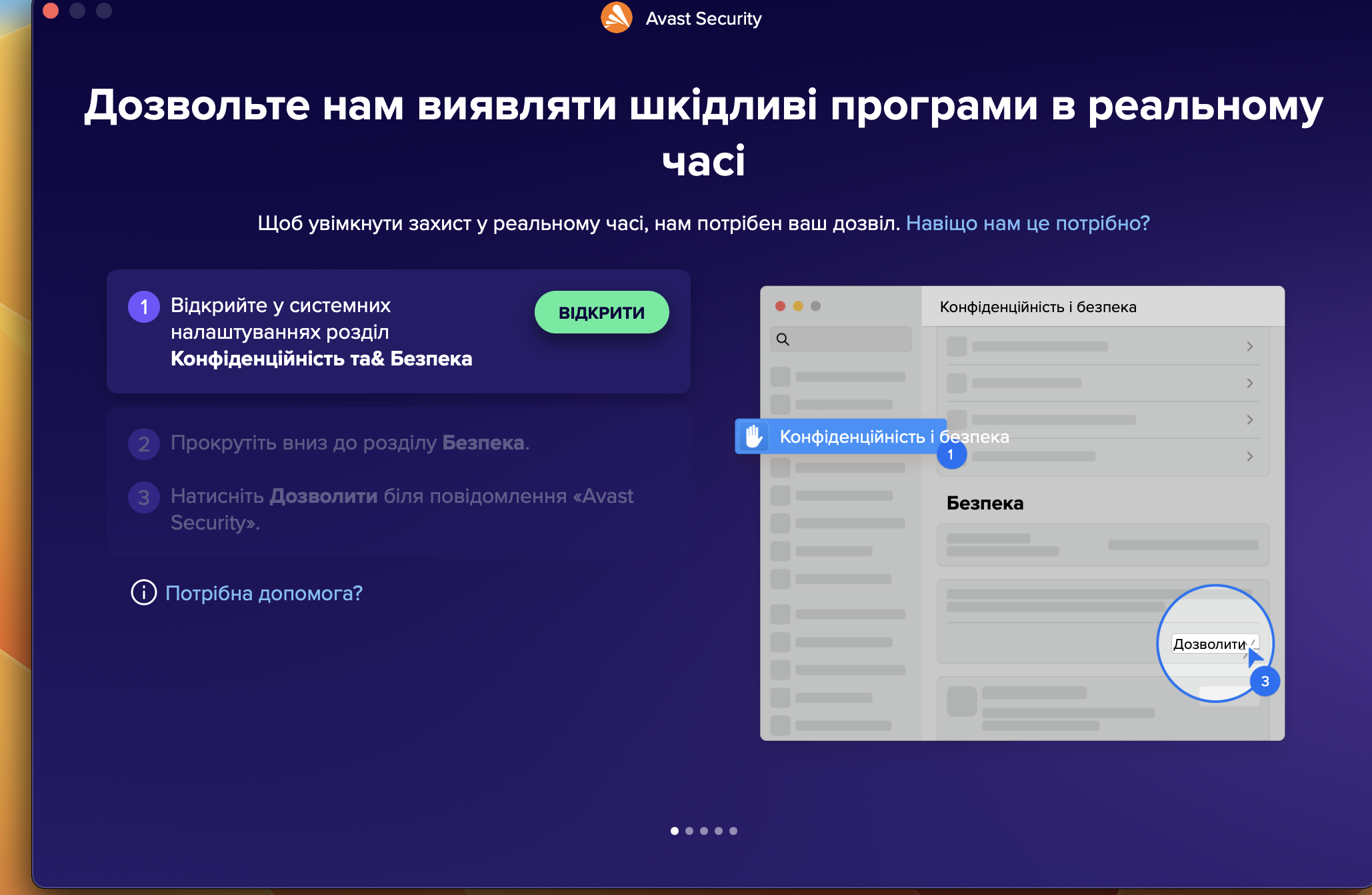Select the last pagination dot
The image size is (1372, 895).
pyautogui.click(x=733, y=831)
